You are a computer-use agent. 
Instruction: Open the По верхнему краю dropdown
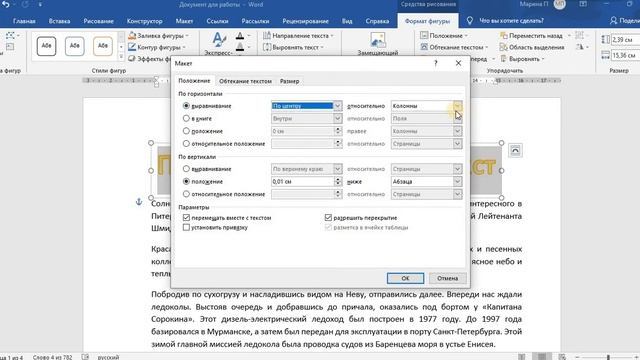[x=338, y=169]
